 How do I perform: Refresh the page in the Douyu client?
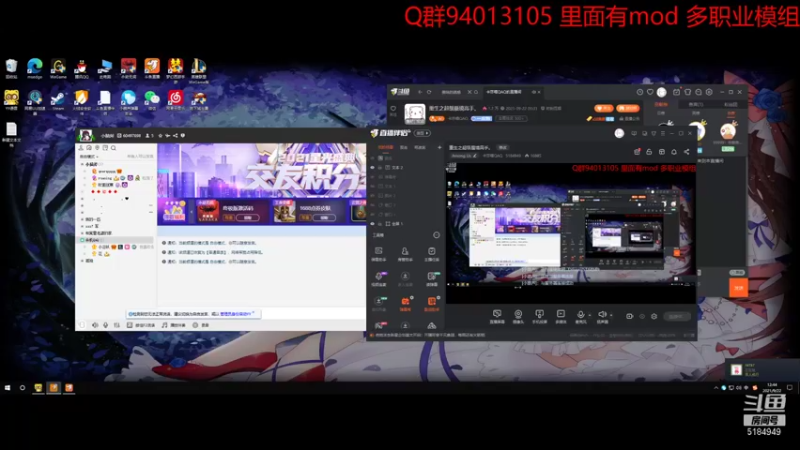[x=429, y=92]
